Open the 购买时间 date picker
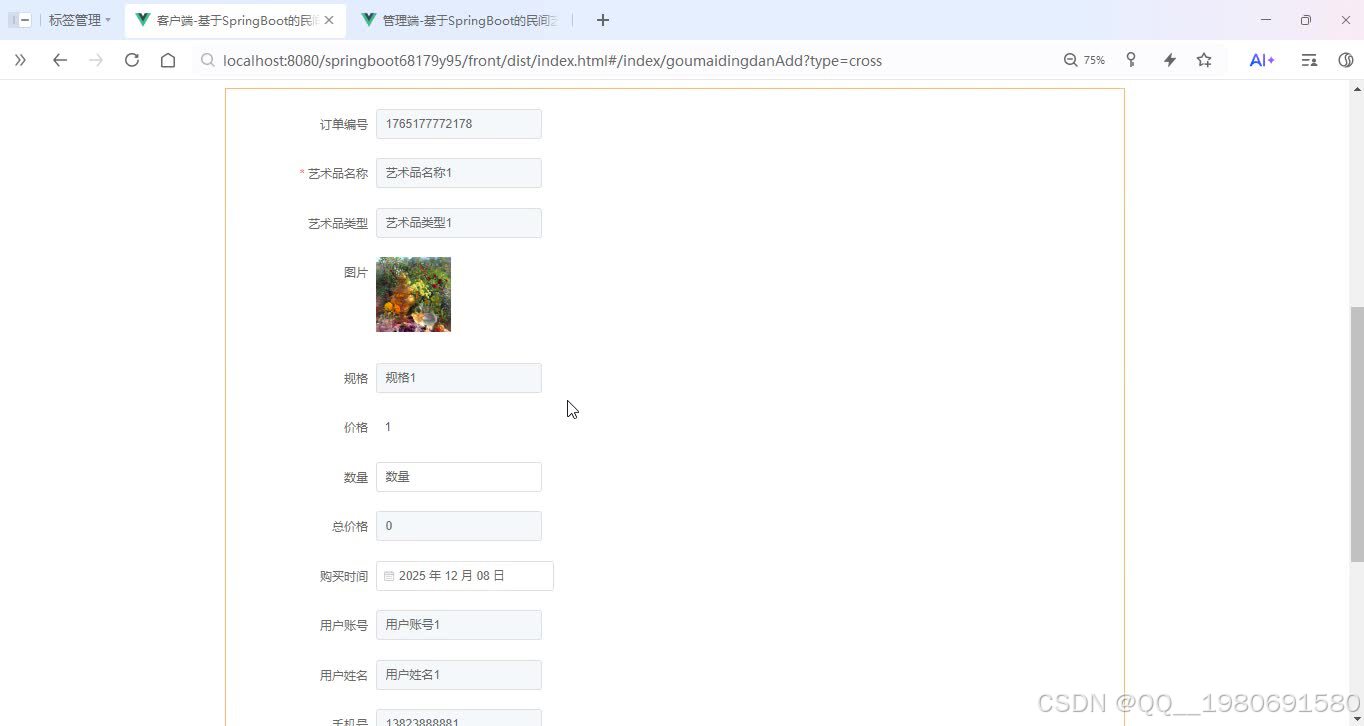Viewport: 1364px width, 726px height. [x=465, y=576]
